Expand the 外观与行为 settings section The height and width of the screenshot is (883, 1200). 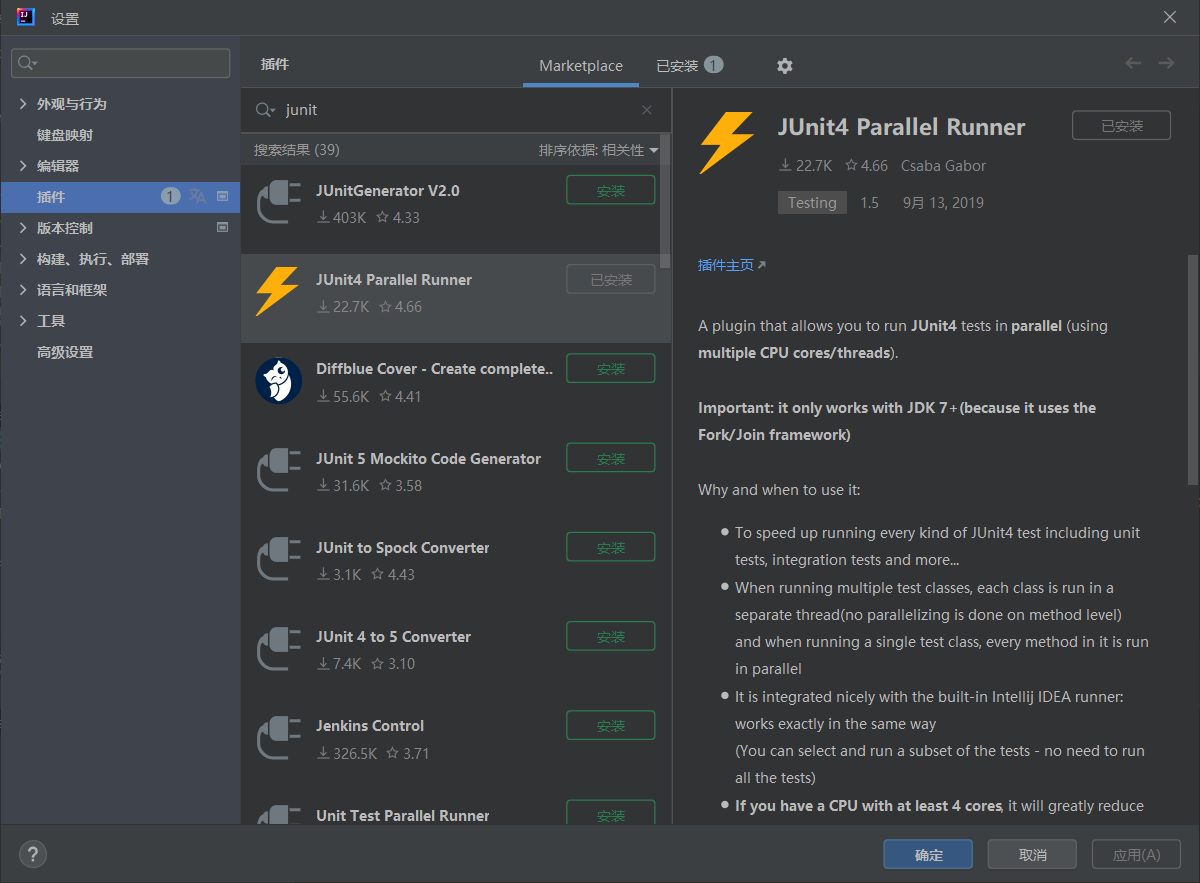click(24, 104)
